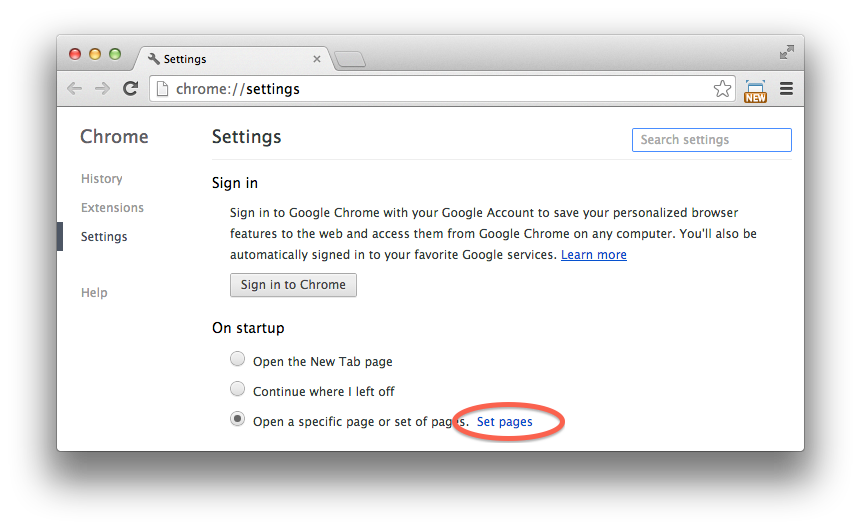Click the NEW extension icon in toolbar
The image size is (861, 530).
click(755, 91)
